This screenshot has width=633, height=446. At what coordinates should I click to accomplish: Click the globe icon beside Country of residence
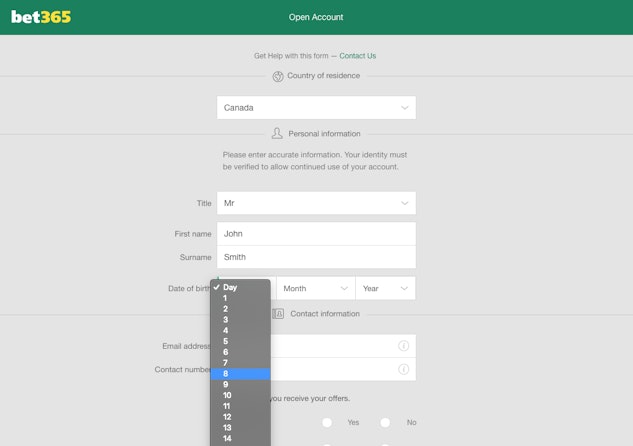tap(277, 76)
